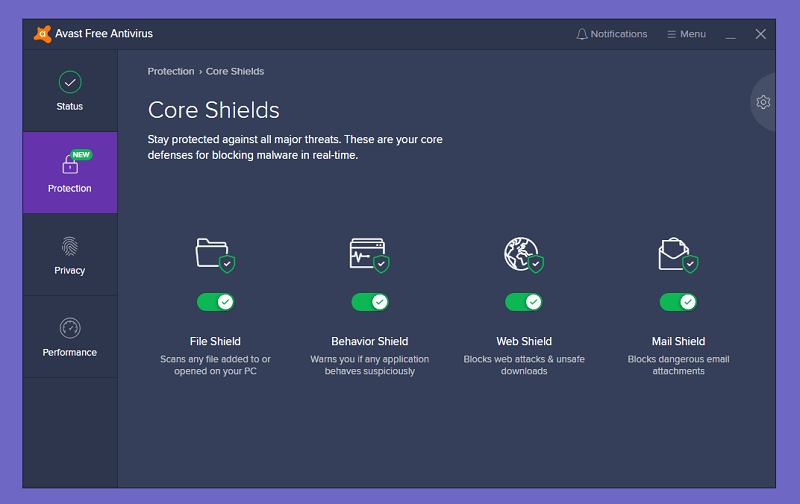Click the Web Shield globe icon
This screenshot has height=504, width=800.
pyautogui.click(x=524, y=255)
